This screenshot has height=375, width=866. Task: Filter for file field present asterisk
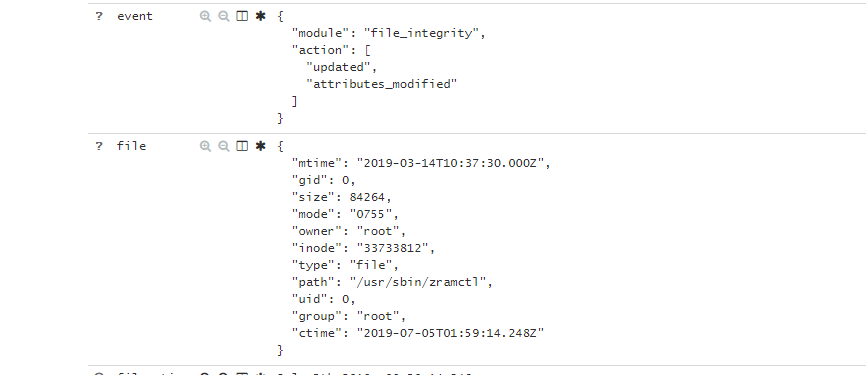point(260,146)
